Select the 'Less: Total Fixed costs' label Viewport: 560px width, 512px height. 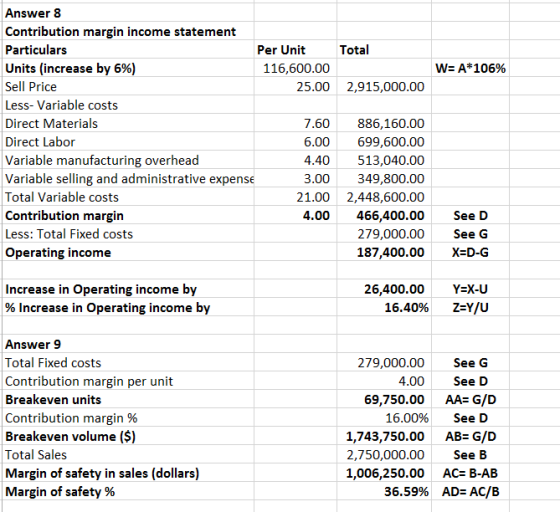point(69,234)
